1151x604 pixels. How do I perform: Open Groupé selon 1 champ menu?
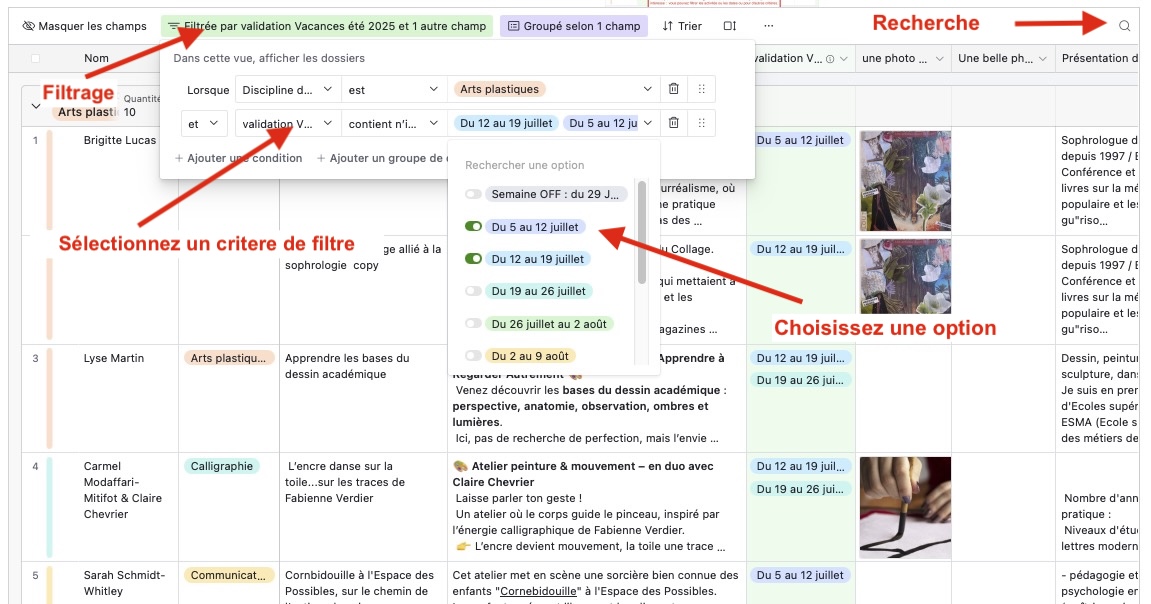[574, 26]
